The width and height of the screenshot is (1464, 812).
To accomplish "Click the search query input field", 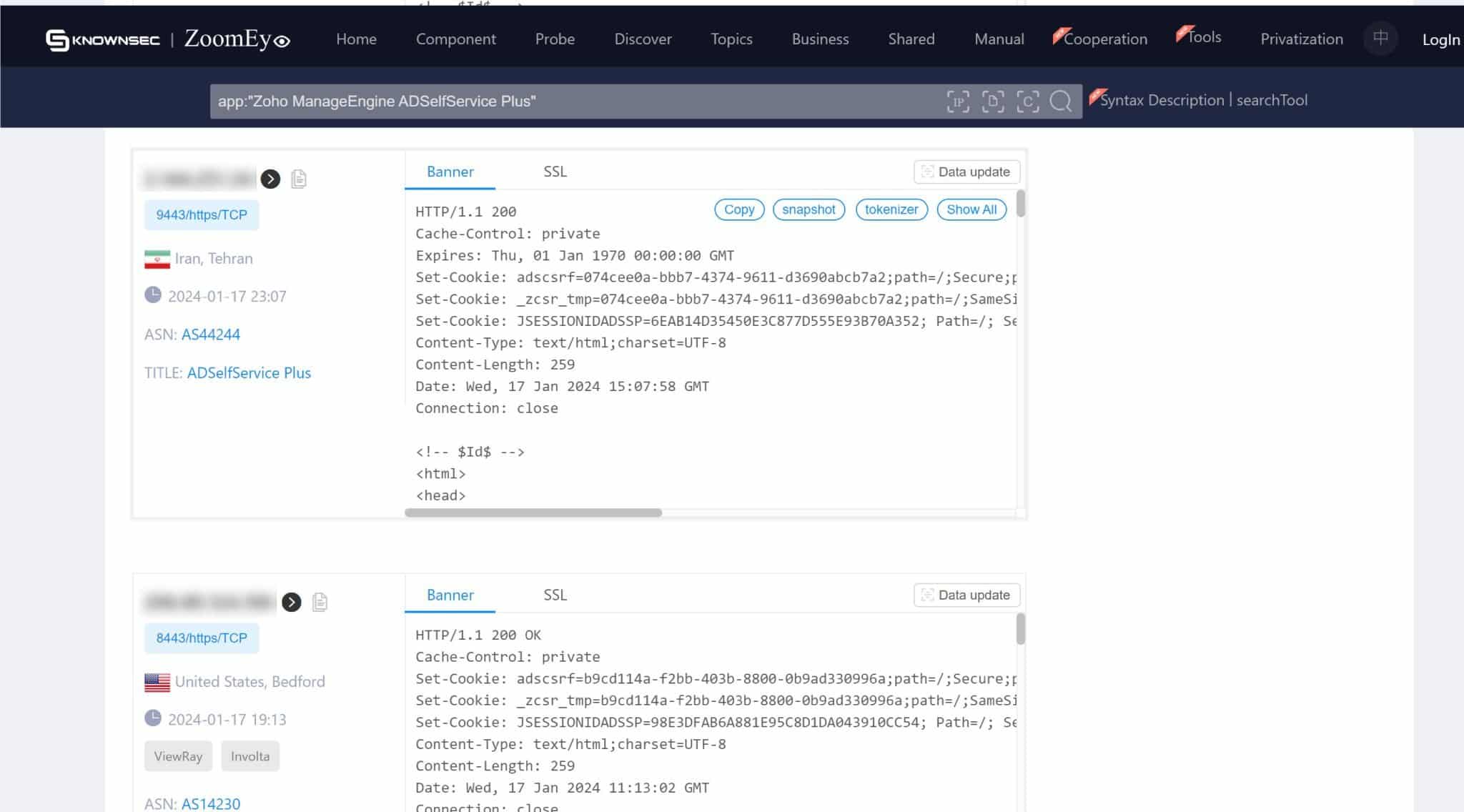I will tap(572, 101).
